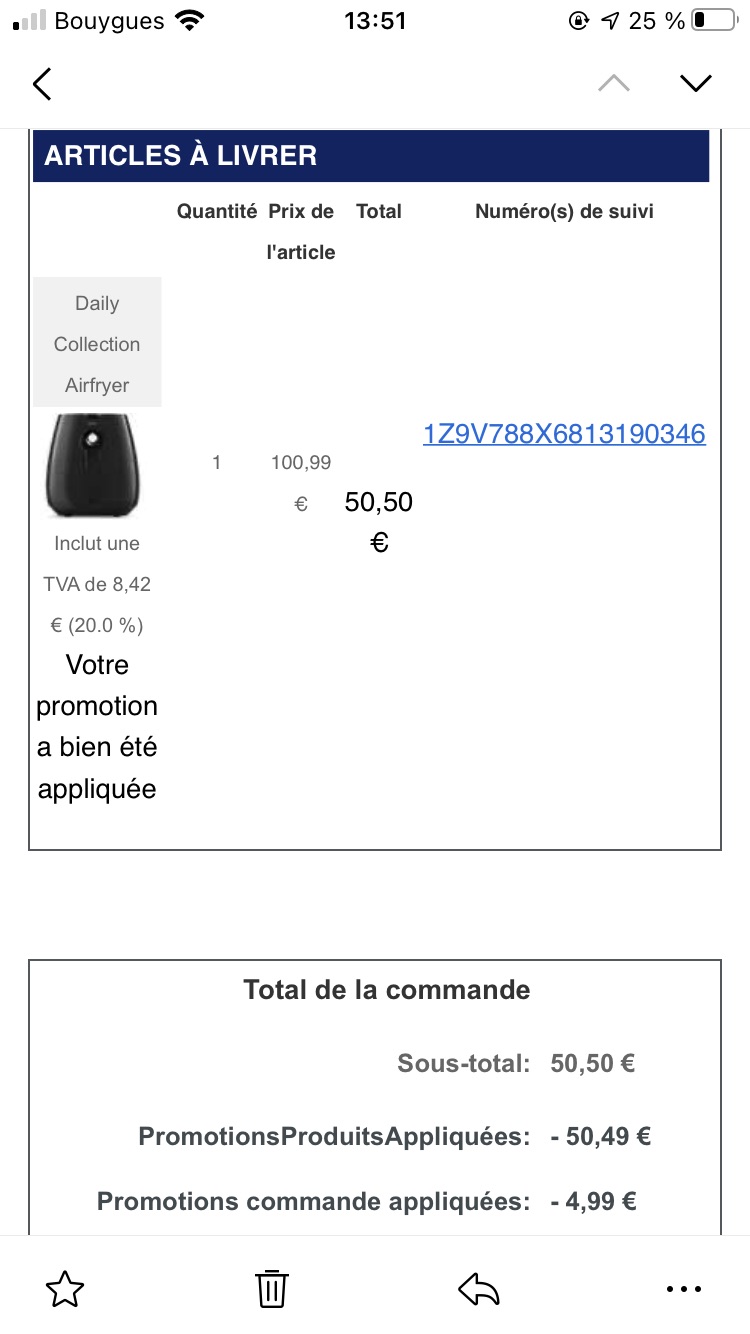The height and width of the screenshot is (1334, 750).
Task: Reply using the curved arrow icon
Action: coord(479,1289)
